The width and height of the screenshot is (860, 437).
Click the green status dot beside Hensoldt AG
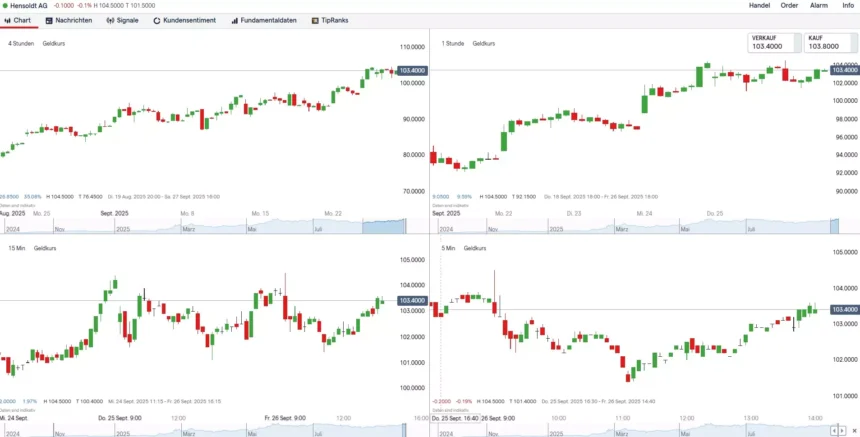point(4,6)
